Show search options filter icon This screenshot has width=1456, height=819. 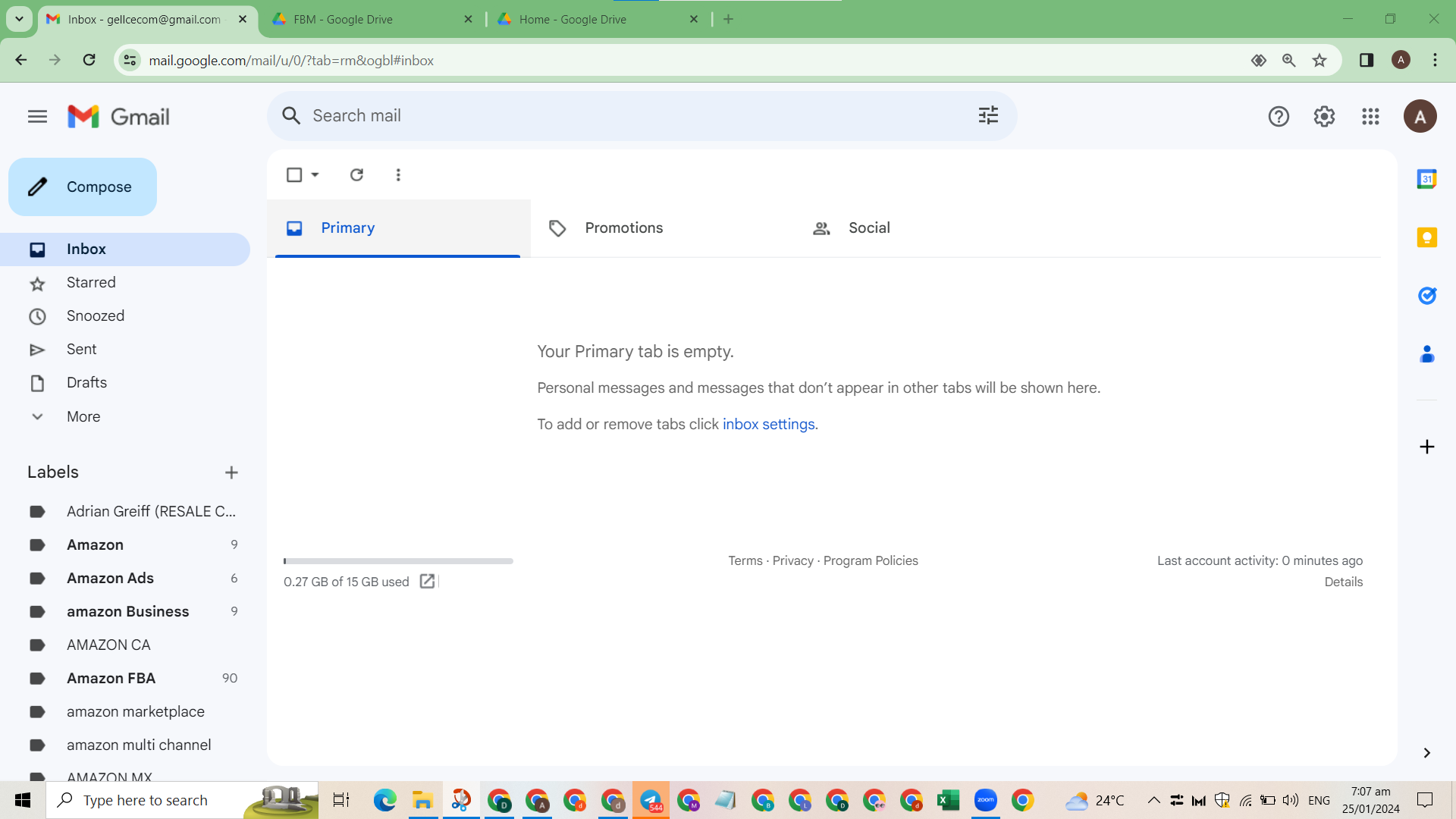(988, 115)
